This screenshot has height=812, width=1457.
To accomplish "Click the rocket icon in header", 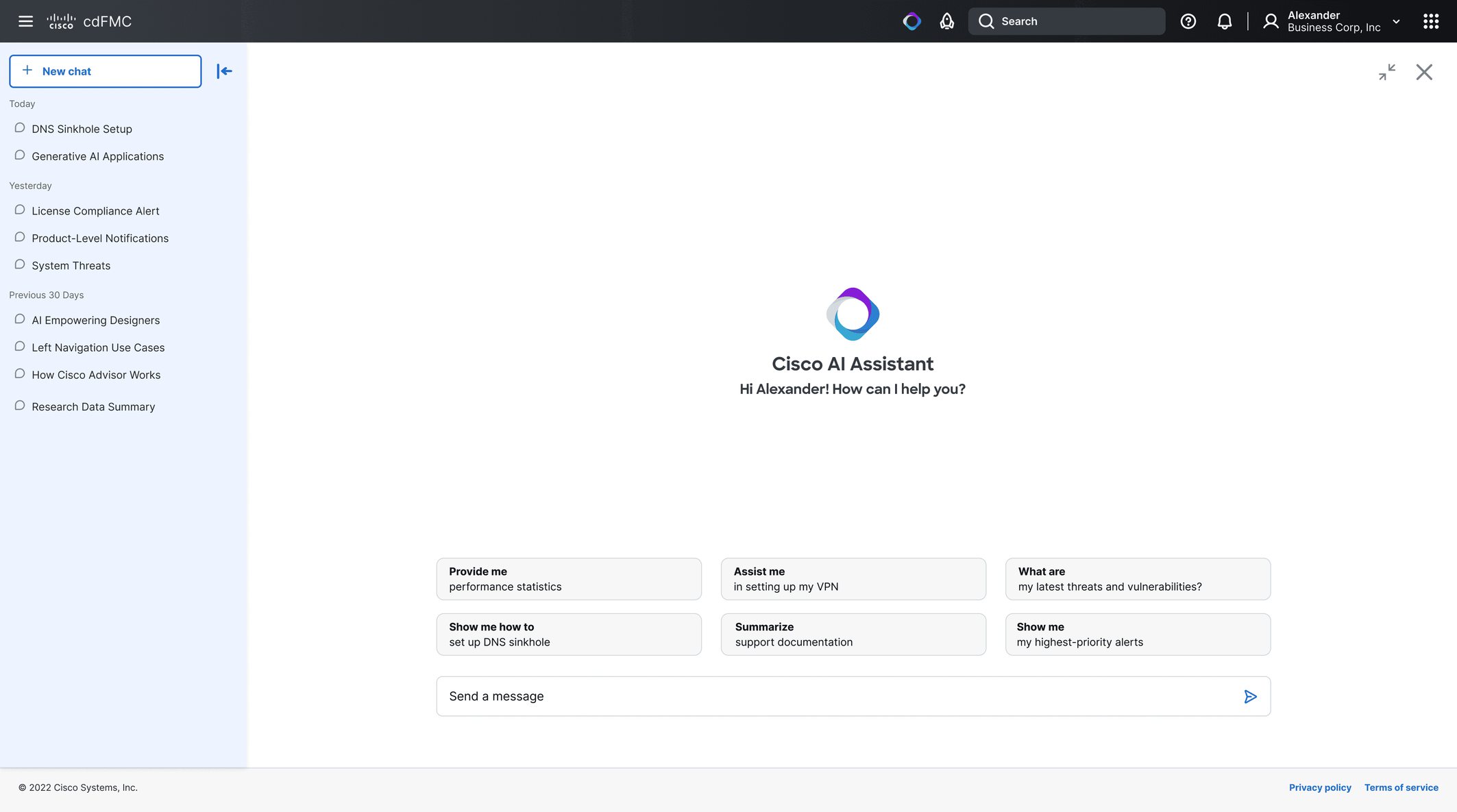I will pos(946,21).
